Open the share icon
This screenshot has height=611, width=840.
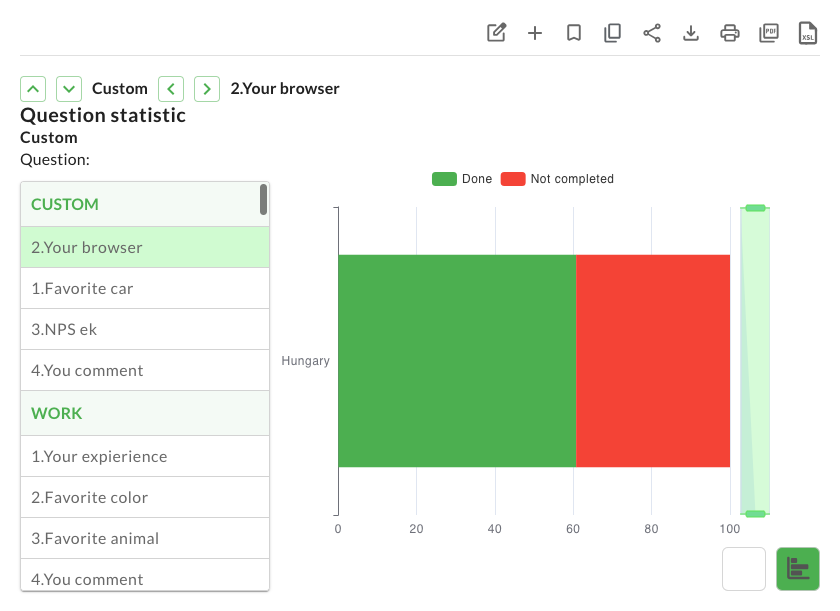[x=652, y=33]
